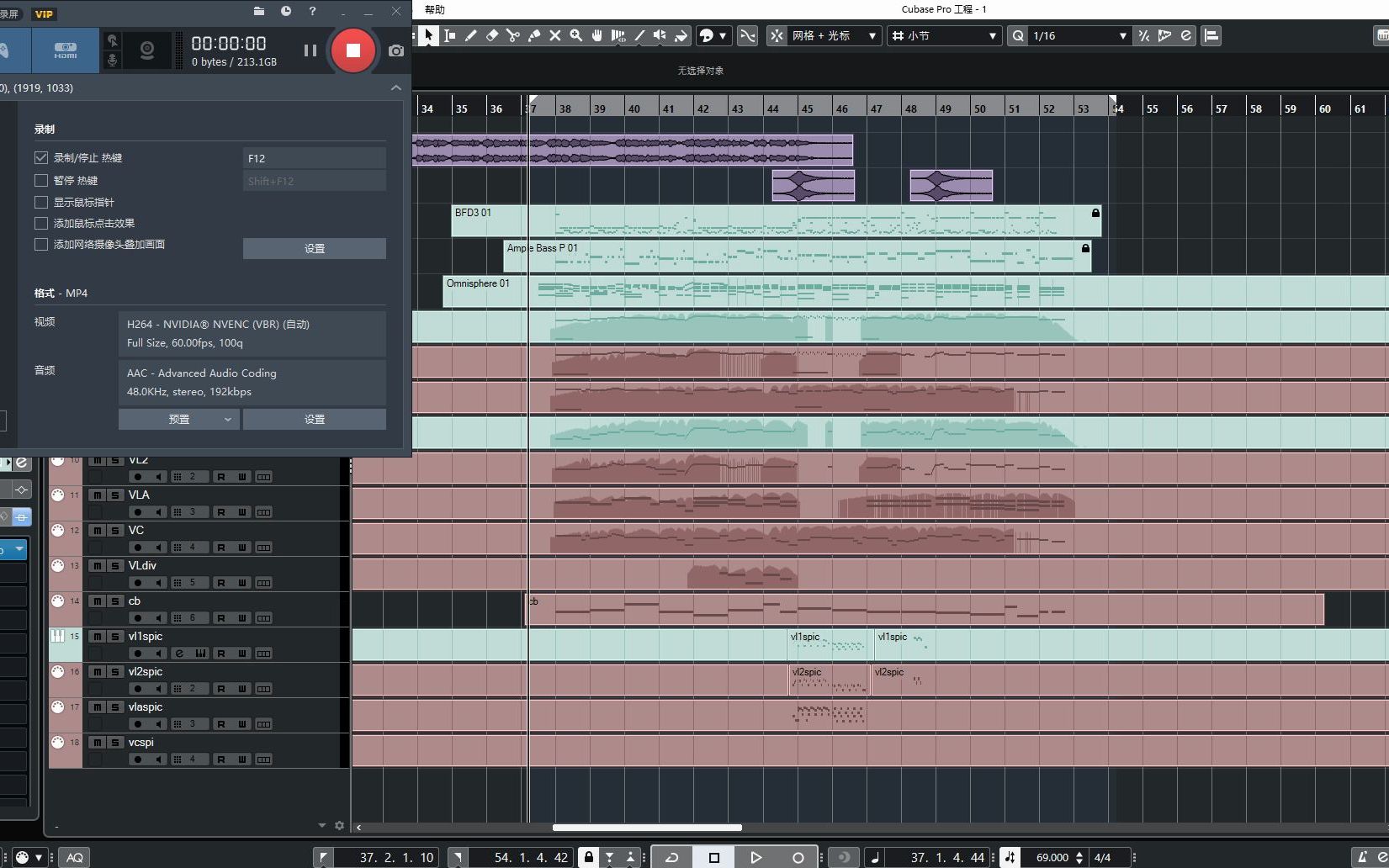This screenshot has height=868, width=1389.
Task: Select the Time Warp tool
Action: coord(618,35)
